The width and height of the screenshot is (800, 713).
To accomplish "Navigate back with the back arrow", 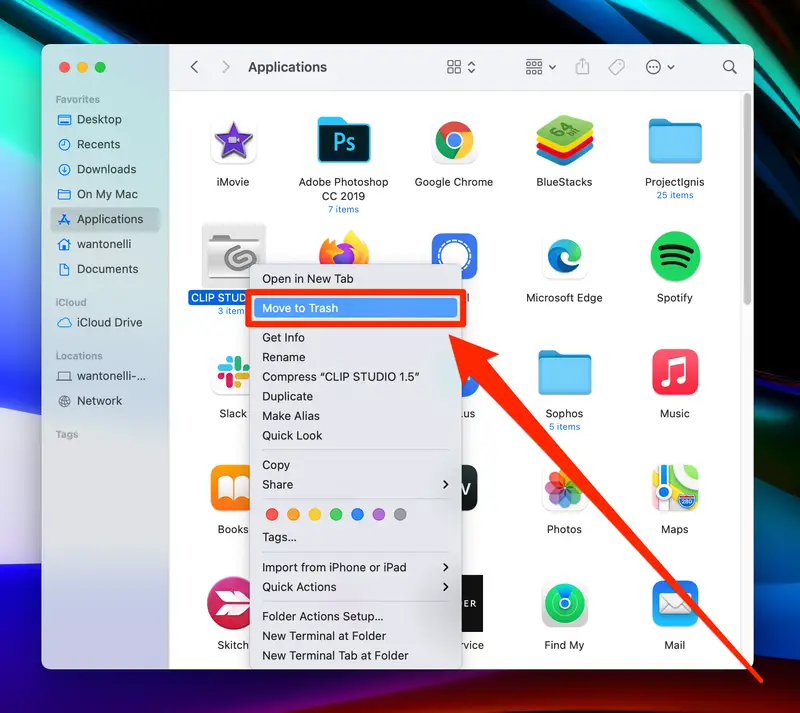I will [193, 67].
